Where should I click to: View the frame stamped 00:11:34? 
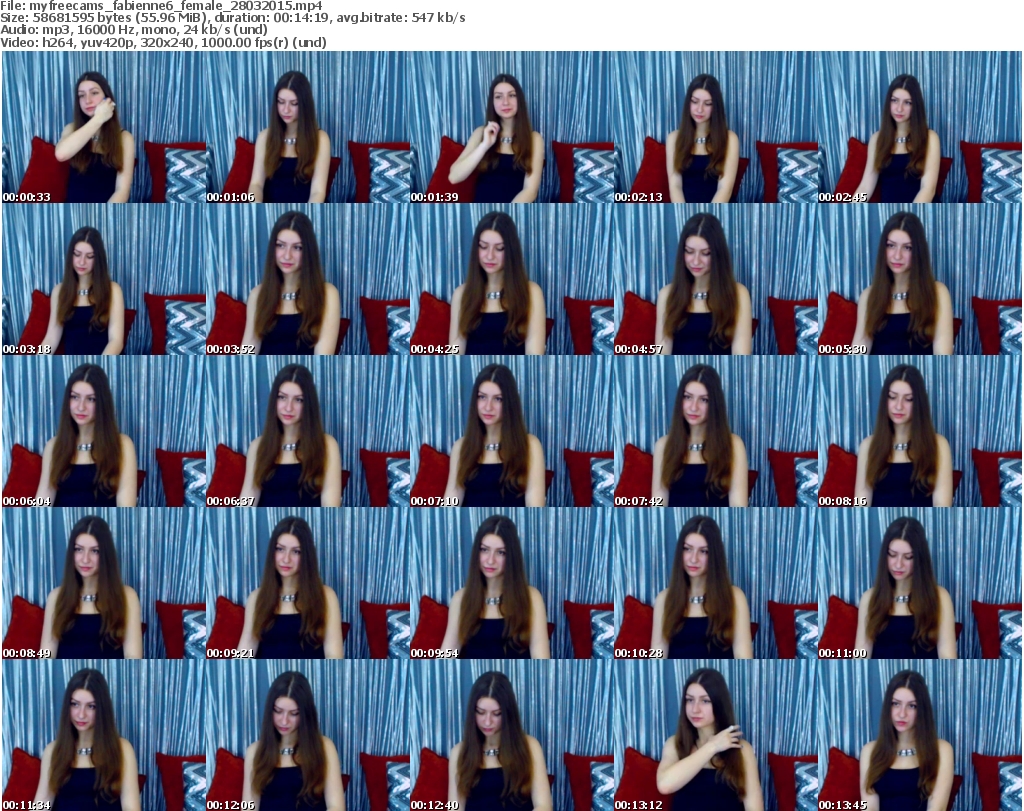click(104, 735)
